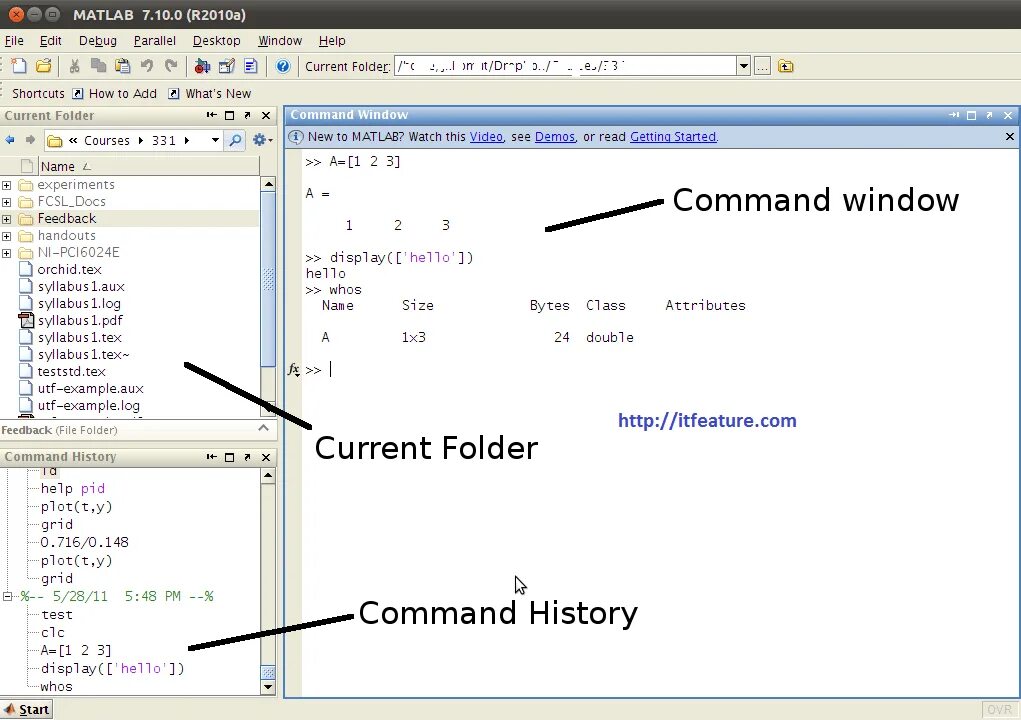
Task: Go up one folder level icon
Action: 786,66
